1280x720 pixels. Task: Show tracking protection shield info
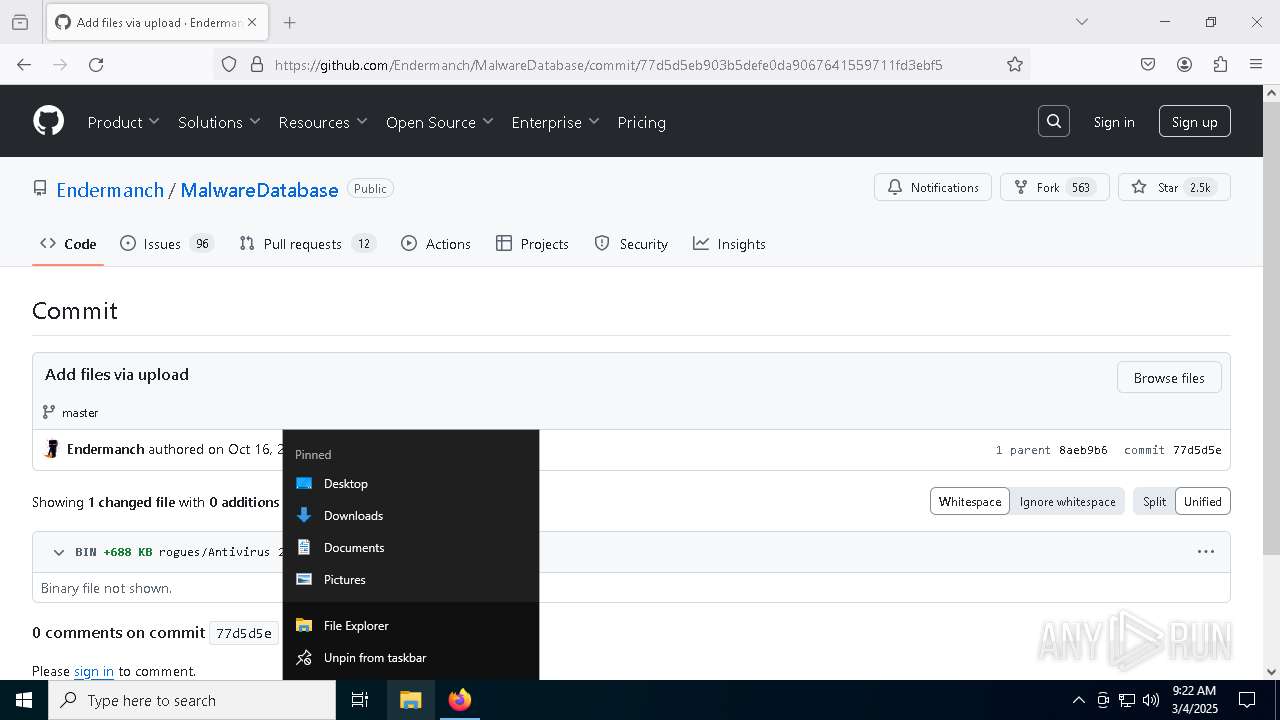pos(229,64)
